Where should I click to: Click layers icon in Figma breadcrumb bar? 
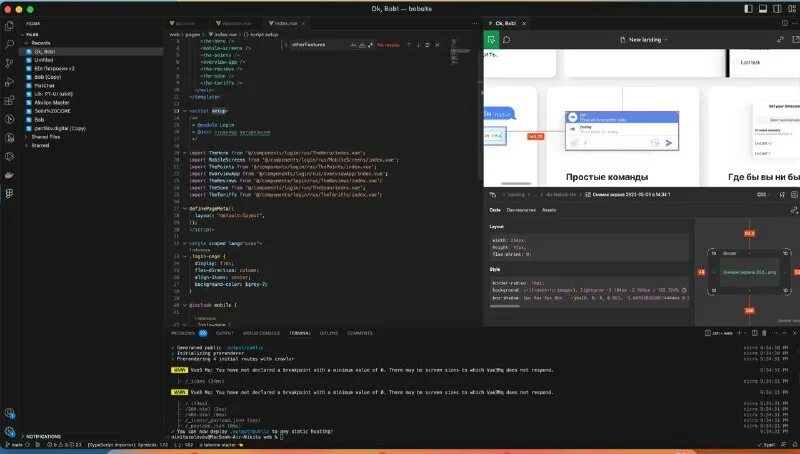pyautogui.click(x=492, y=194)
